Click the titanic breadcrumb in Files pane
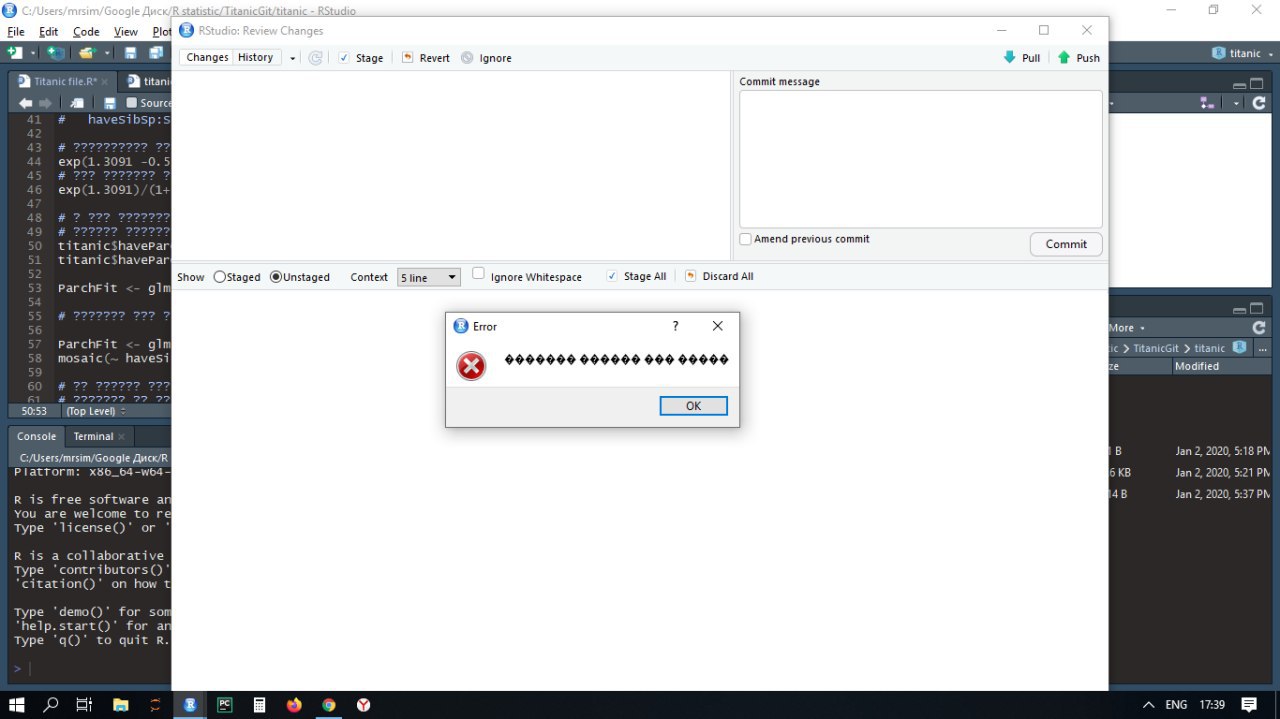 [1209, 348]
